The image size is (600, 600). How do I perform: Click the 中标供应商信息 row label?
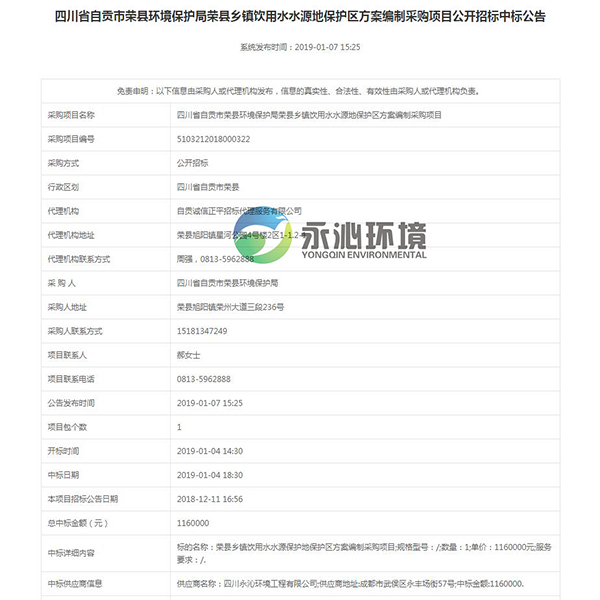tap(76, 583)
